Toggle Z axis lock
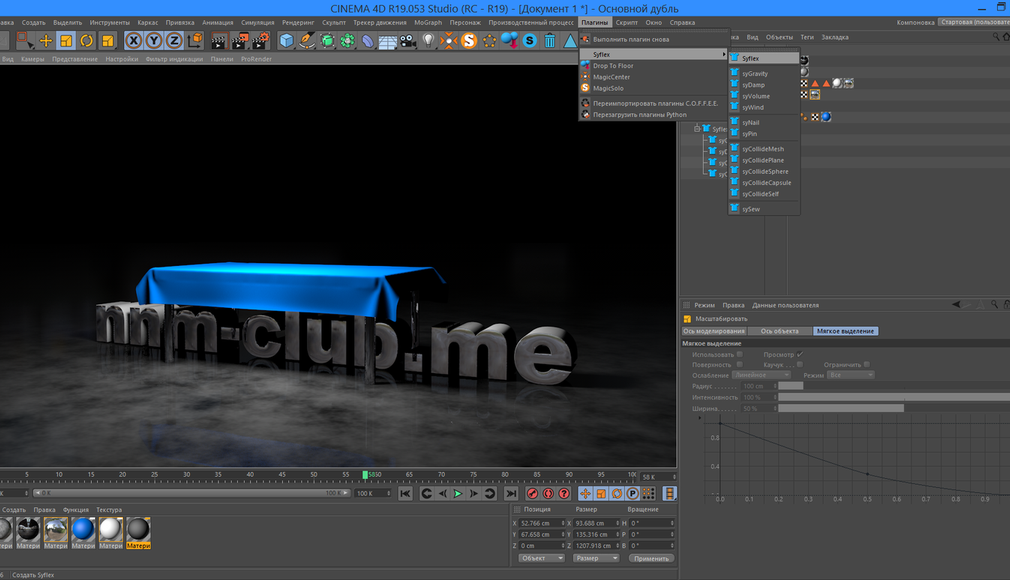Image resolution: width=1010 pixels, height=580 pixels. [x=174, y=41]
